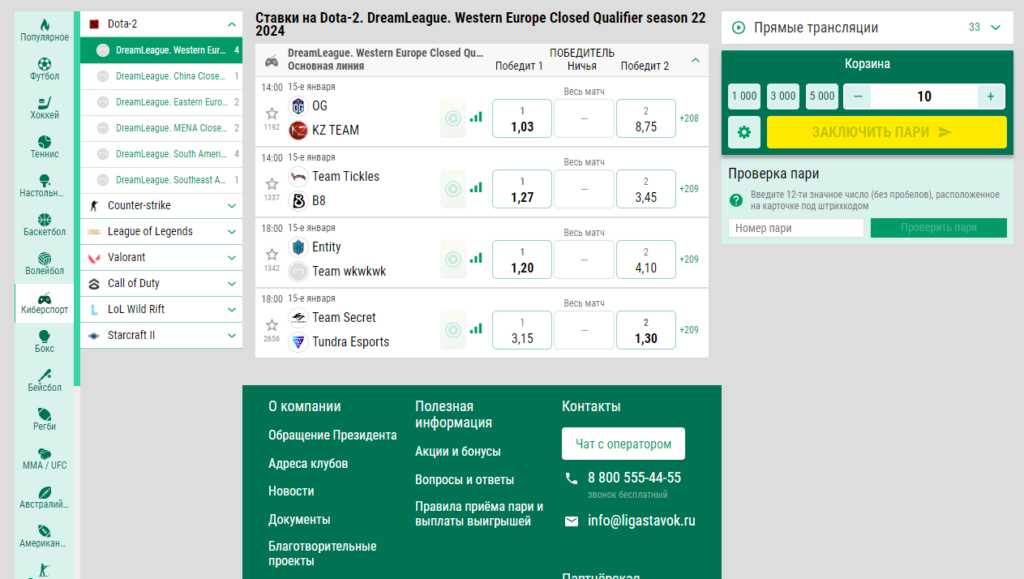Increase stake with plus button
Viewport: 1024px width, 579px height.
991,97
